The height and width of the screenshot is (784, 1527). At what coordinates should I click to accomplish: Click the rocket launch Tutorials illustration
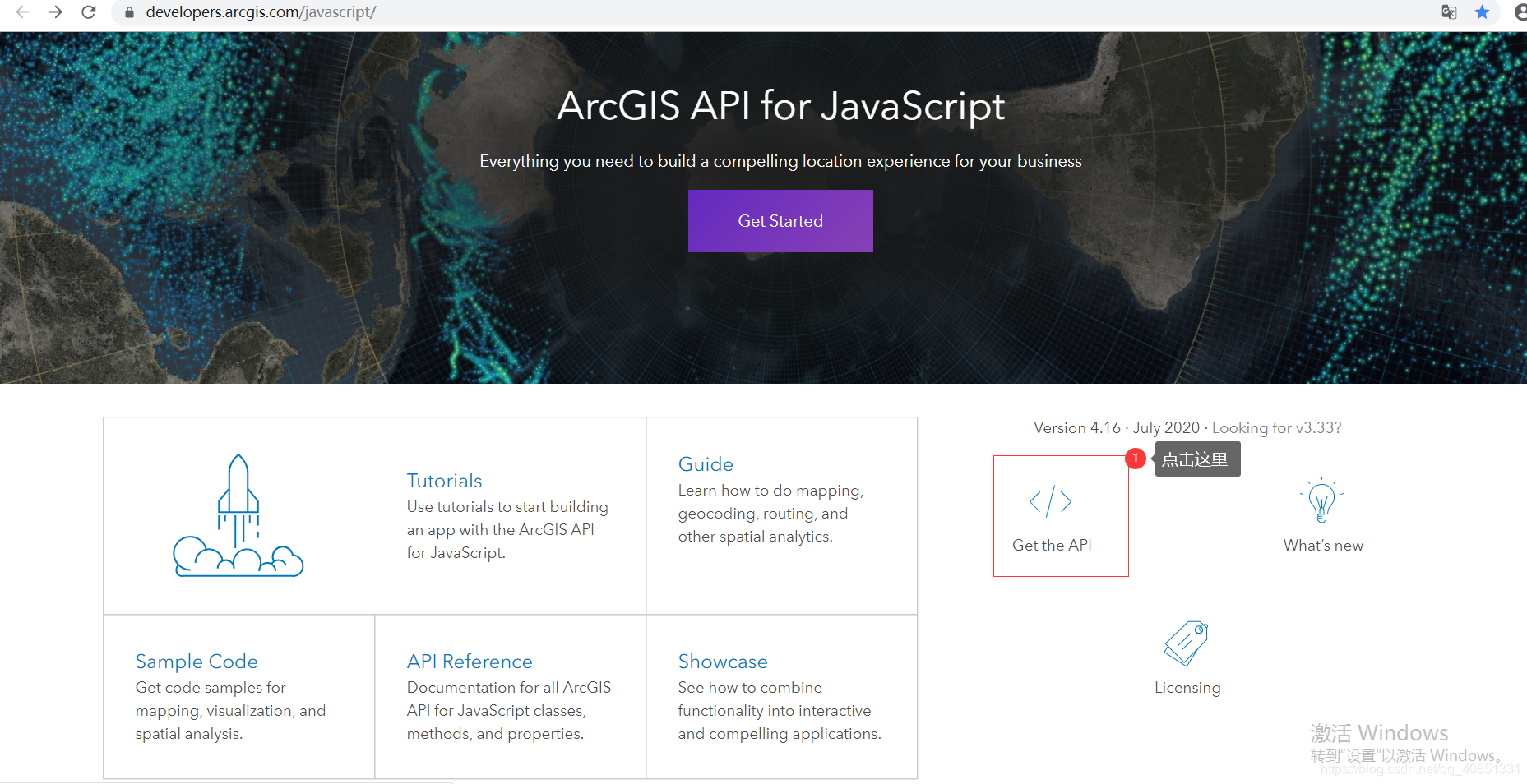click(238, 515)
